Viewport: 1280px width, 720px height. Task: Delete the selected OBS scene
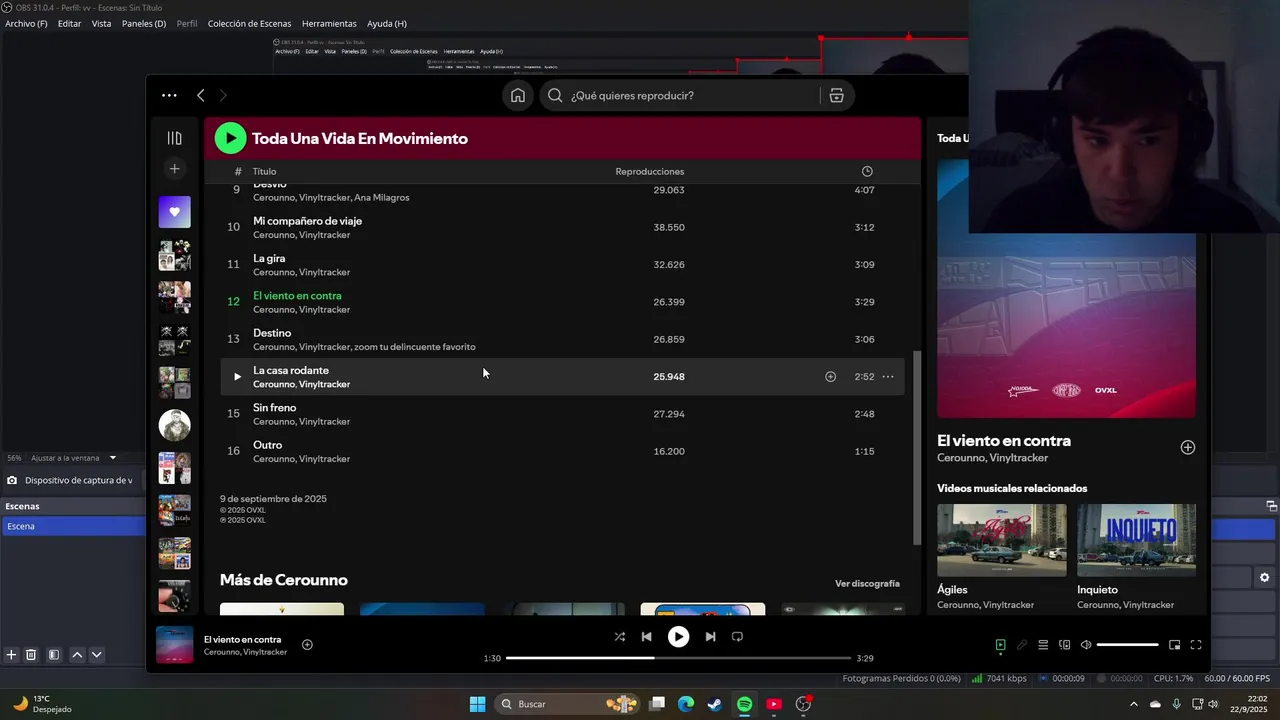pyautogui.click(x=31, y=655)
